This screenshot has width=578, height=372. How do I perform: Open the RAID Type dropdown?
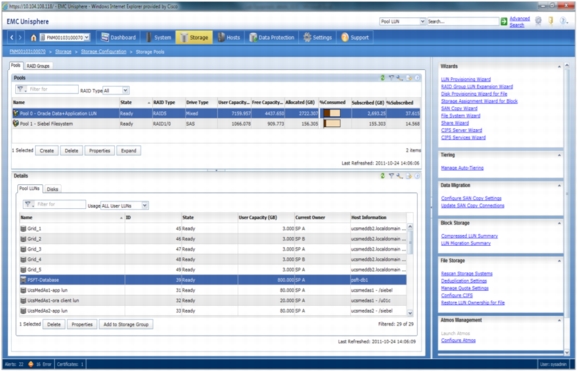click(116, 91)
